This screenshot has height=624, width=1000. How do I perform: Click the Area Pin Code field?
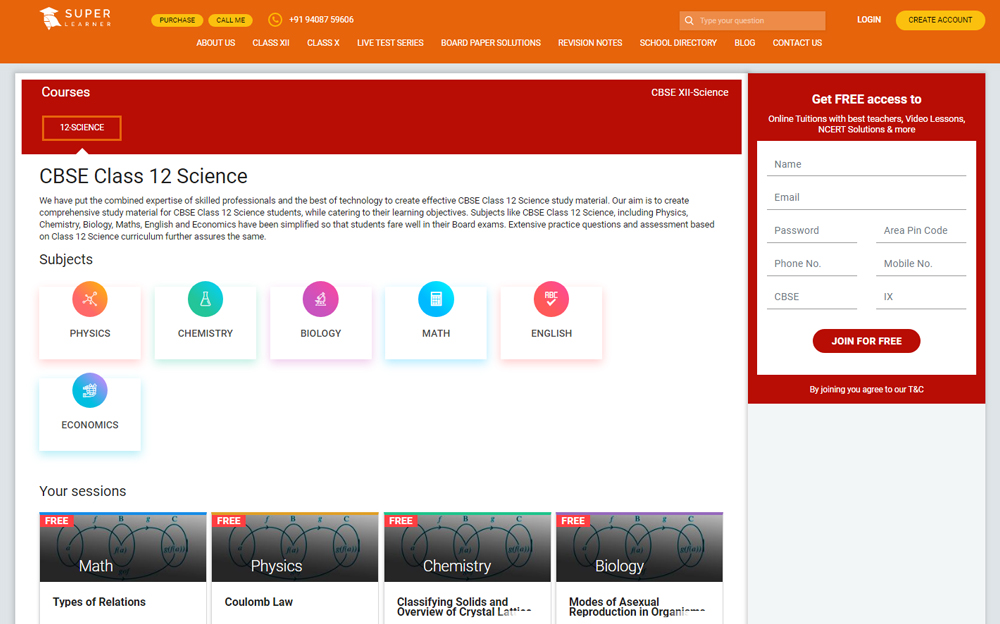coord(921,231)
